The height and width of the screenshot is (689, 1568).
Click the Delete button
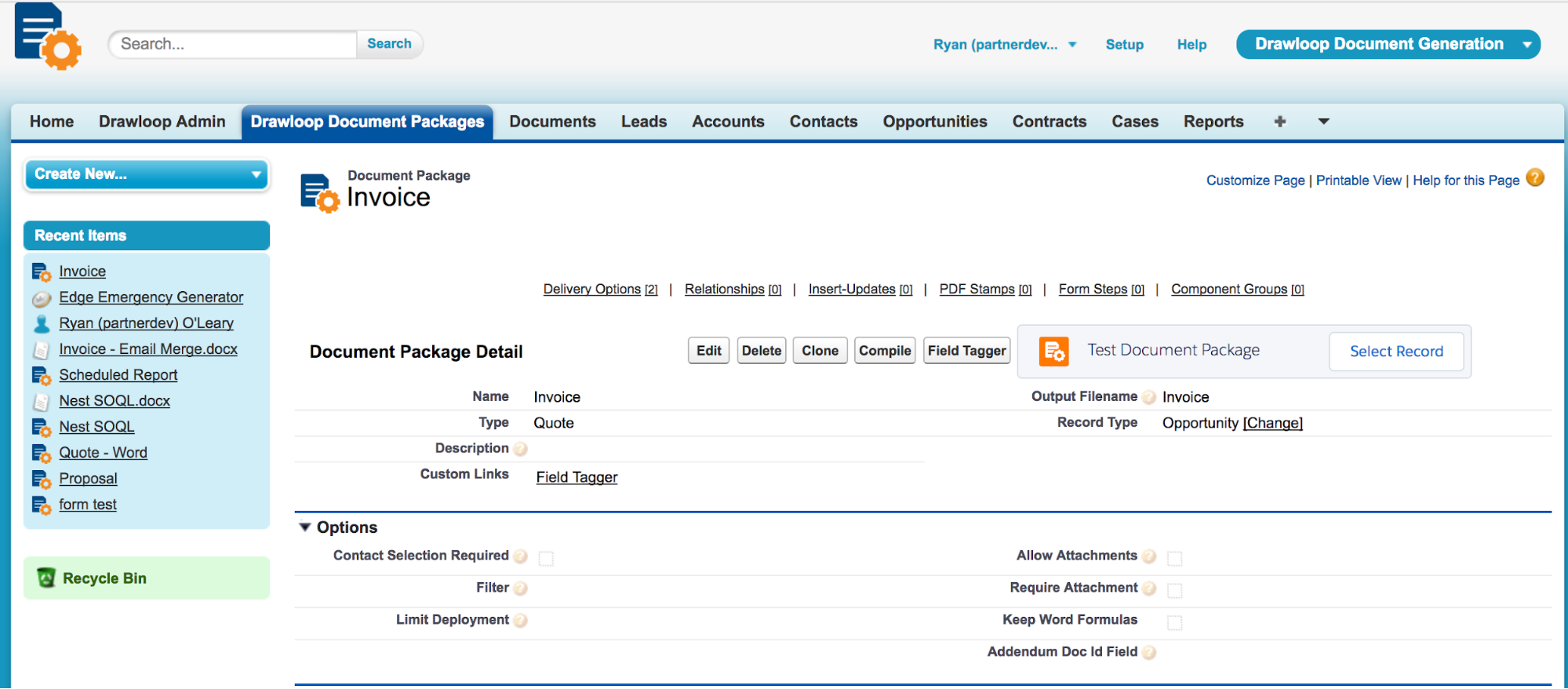(x=761, y=351)
